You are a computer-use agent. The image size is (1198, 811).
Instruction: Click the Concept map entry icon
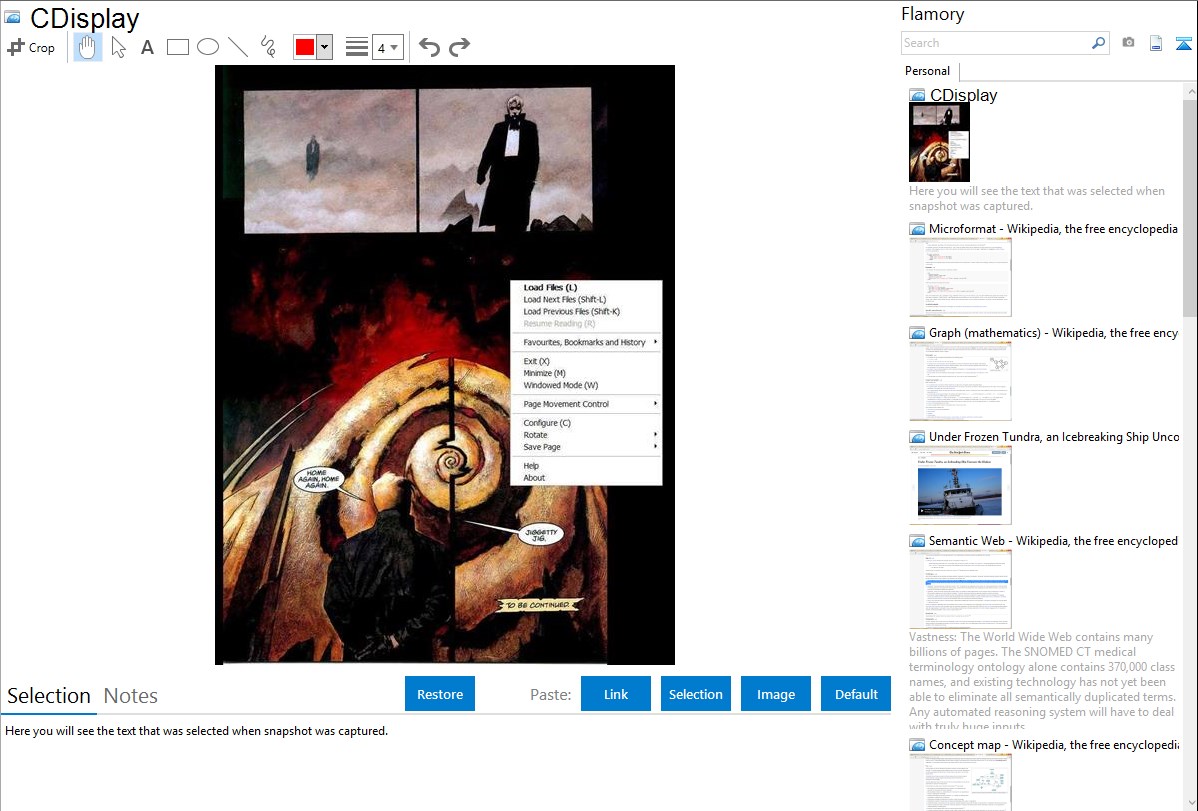917,745
